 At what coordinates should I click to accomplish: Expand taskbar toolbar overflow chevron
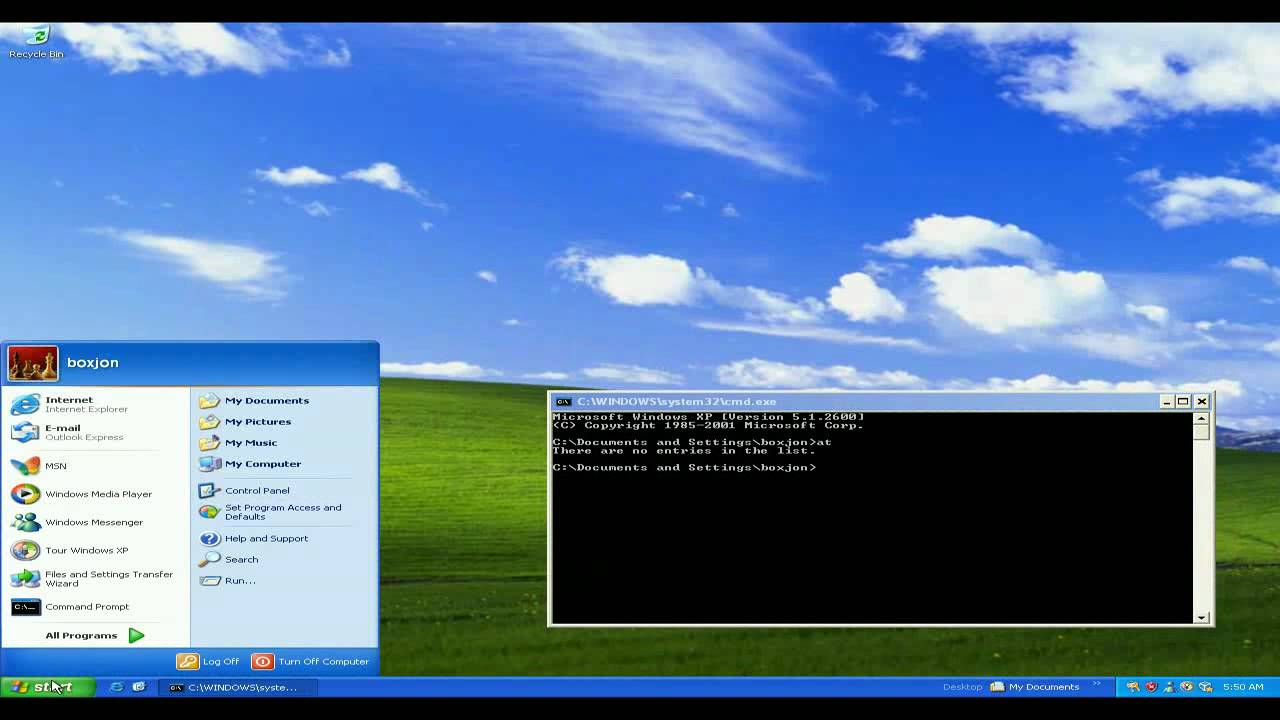click(x=1097, y=685)
